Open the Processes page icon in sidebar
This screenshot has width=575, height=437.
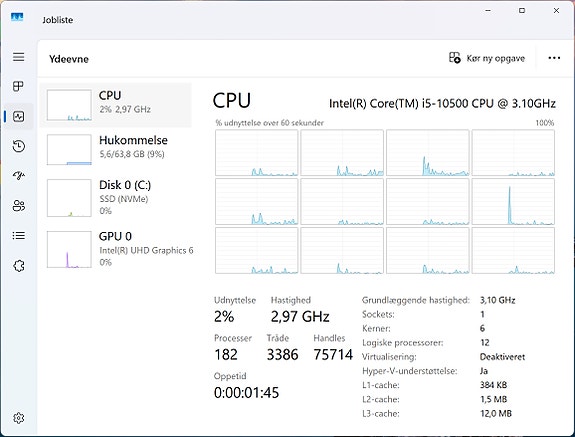19,87
